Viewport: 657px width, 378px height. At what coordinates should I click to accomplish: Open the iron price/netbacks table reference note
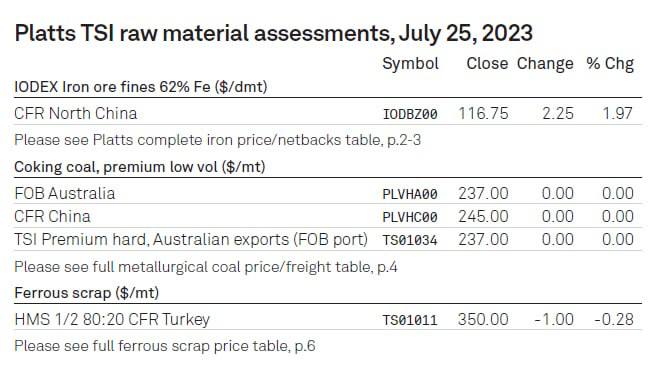tap(217, 140)
